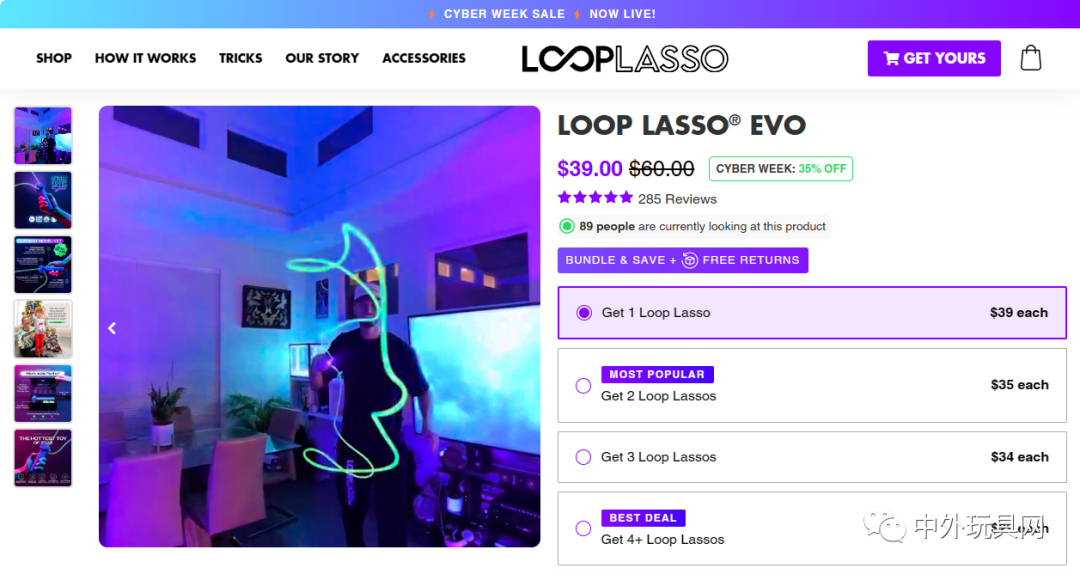Choose the Get 4+ Loop Lassos deal

pyautogui.click(x=812, y=529)
